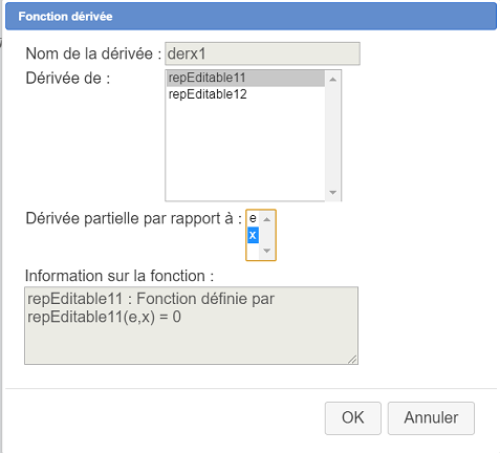The width and height of the screenshot is (500, 453).
Task: Click the OK button
Action: tap(353, 418)
